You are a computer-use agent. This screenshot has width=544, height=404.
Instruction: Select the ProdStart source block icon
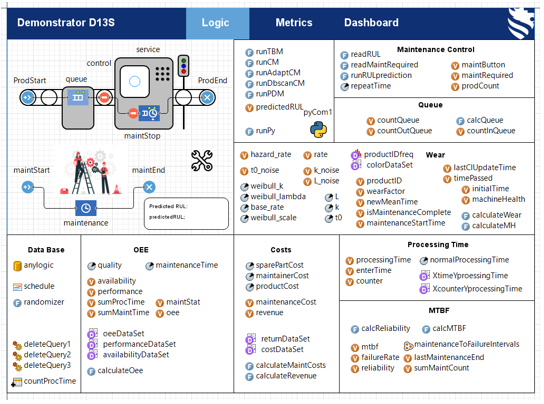tap(27, 98)
